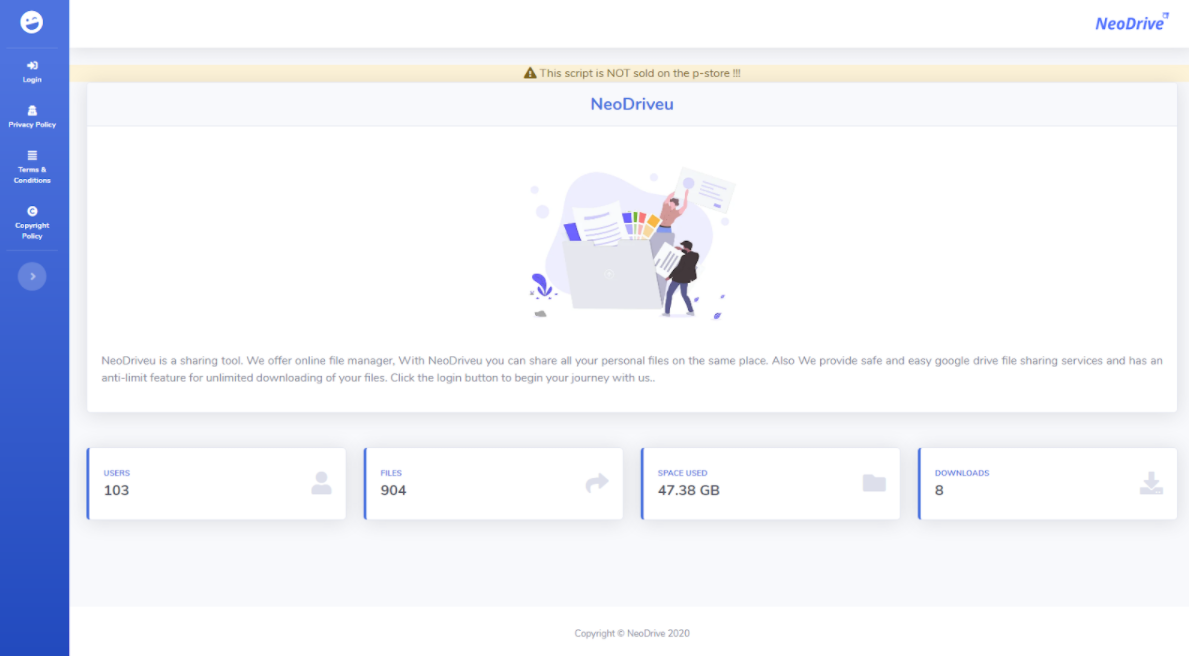Image resolution: width=1189 pixels, height=656 pixels.
Task: Click the Login arrow icon
Action: click(32, 65)
